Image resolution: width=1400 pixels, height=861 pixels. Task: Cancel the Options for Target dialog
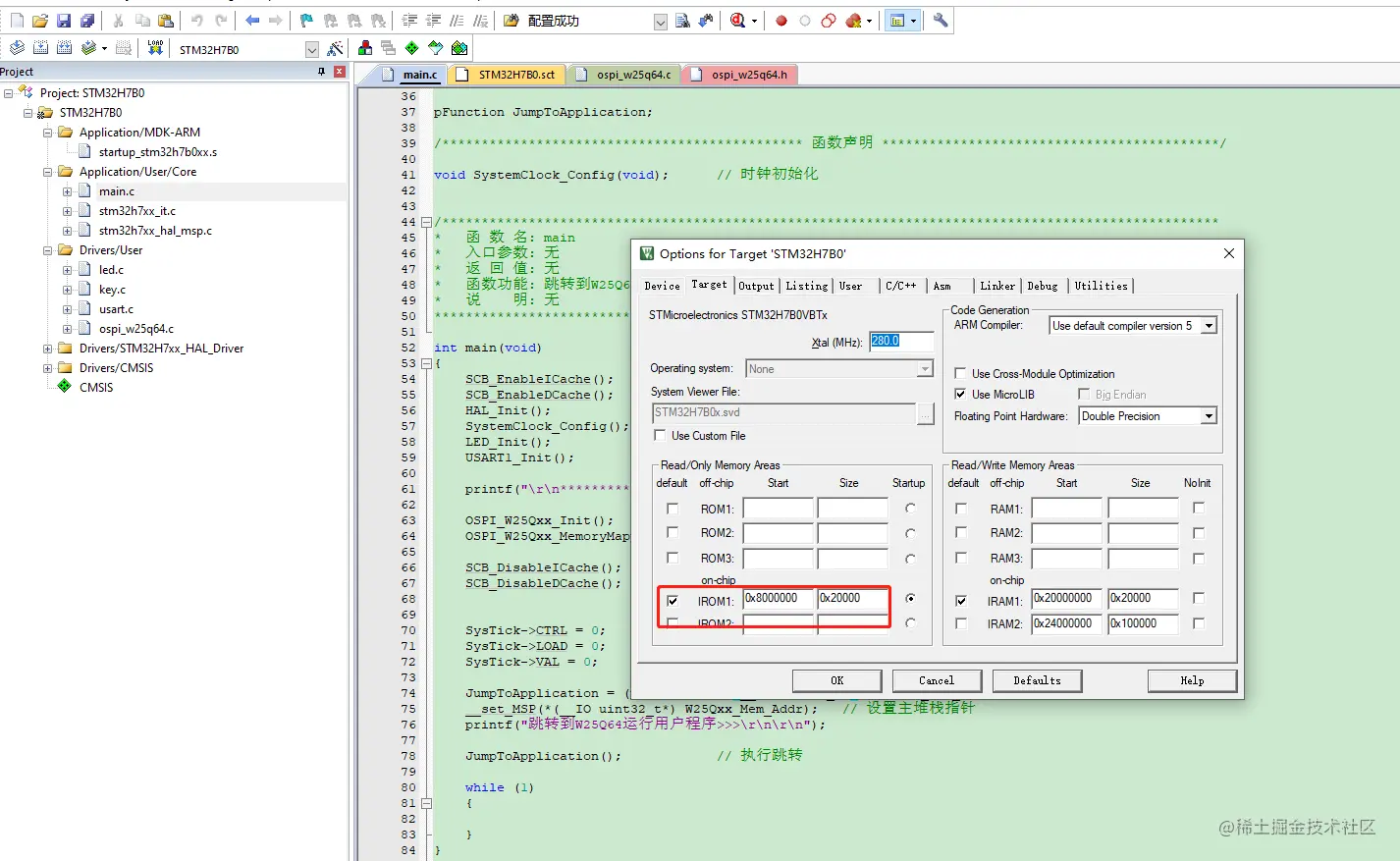click(937, 680)
